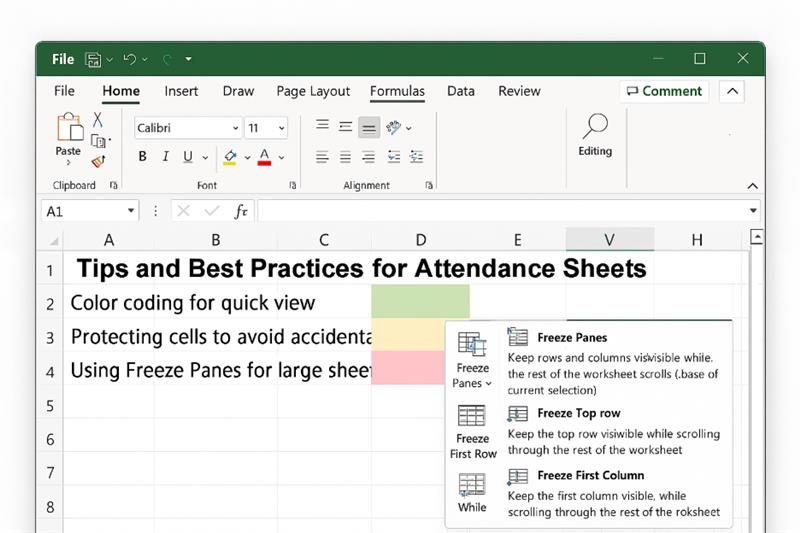
Task: Open the Page Layout tab
Action: (313, 91)
